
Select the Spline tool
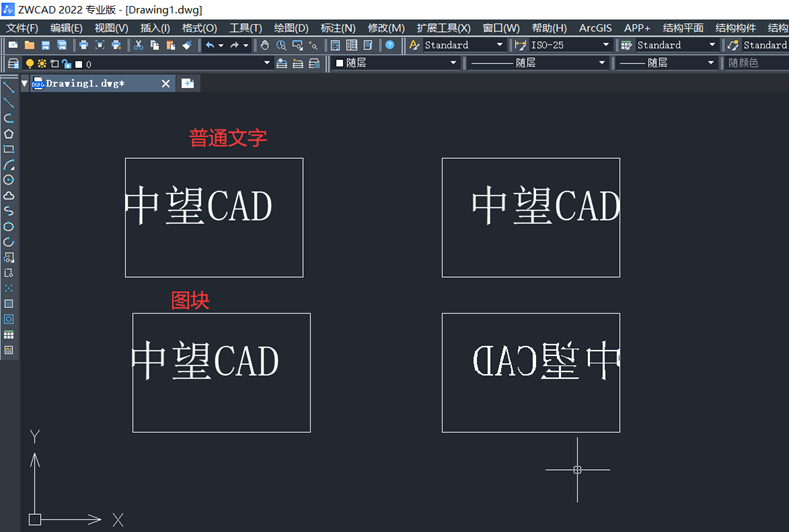coord(9,211)
